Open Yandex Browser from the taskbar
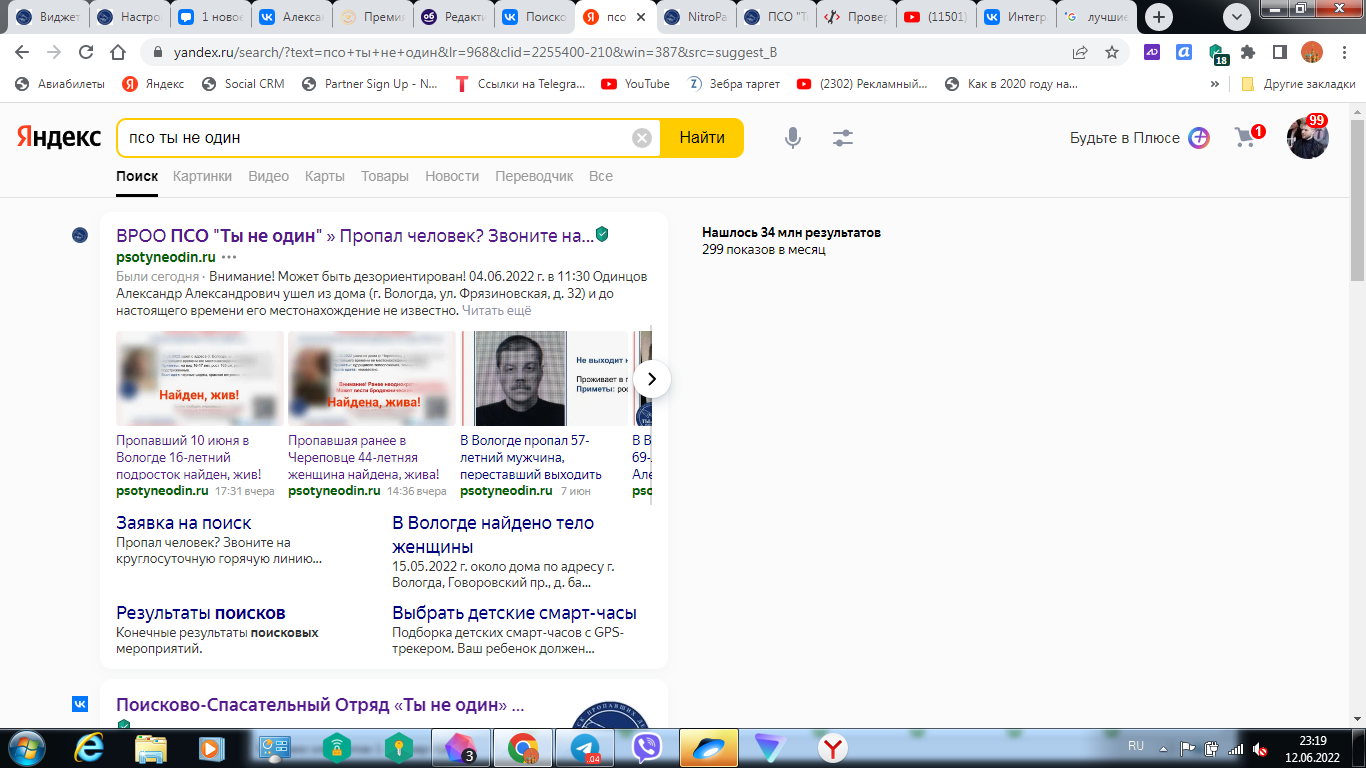 (x=832, y=748)
